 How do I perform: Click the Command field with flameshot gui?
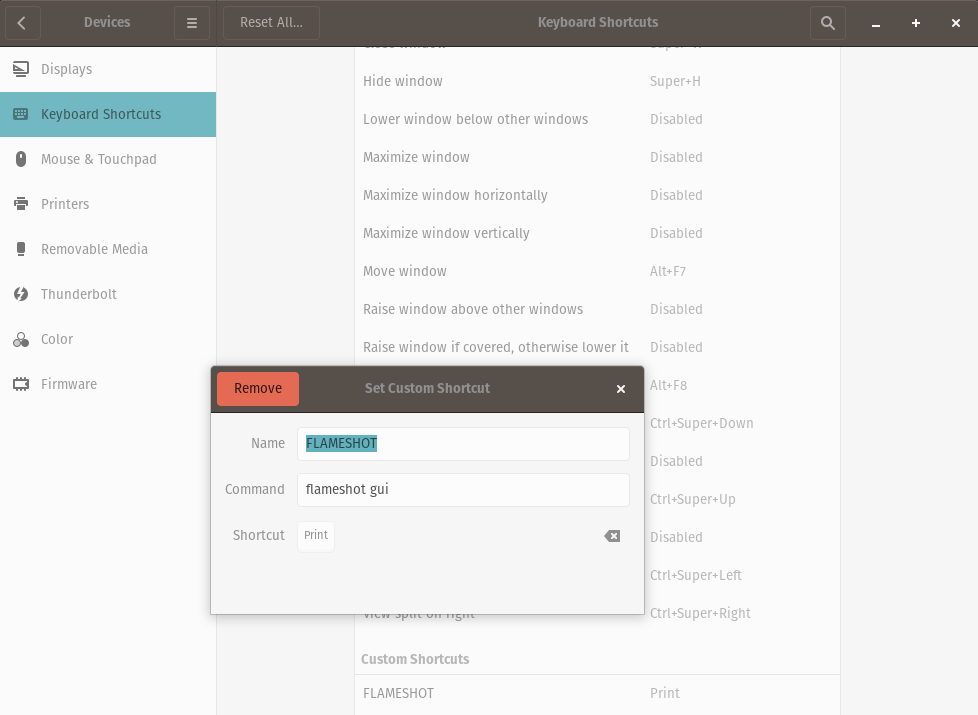pyautogui.click(x=463, y=490)
